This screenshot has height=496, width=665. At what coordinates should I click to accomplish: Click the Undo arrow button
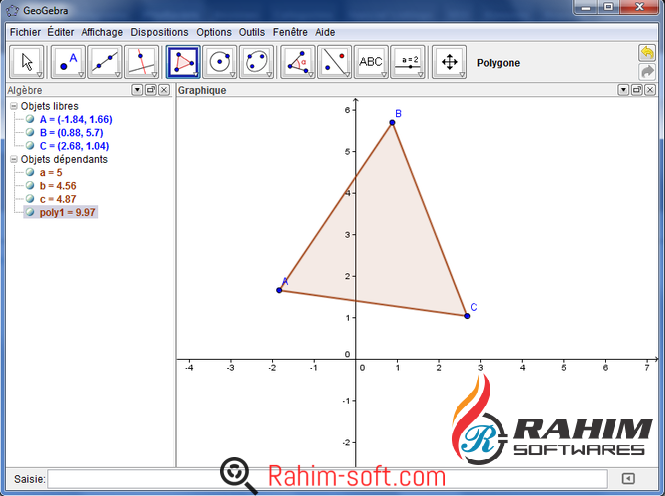[x=647, y=53]
